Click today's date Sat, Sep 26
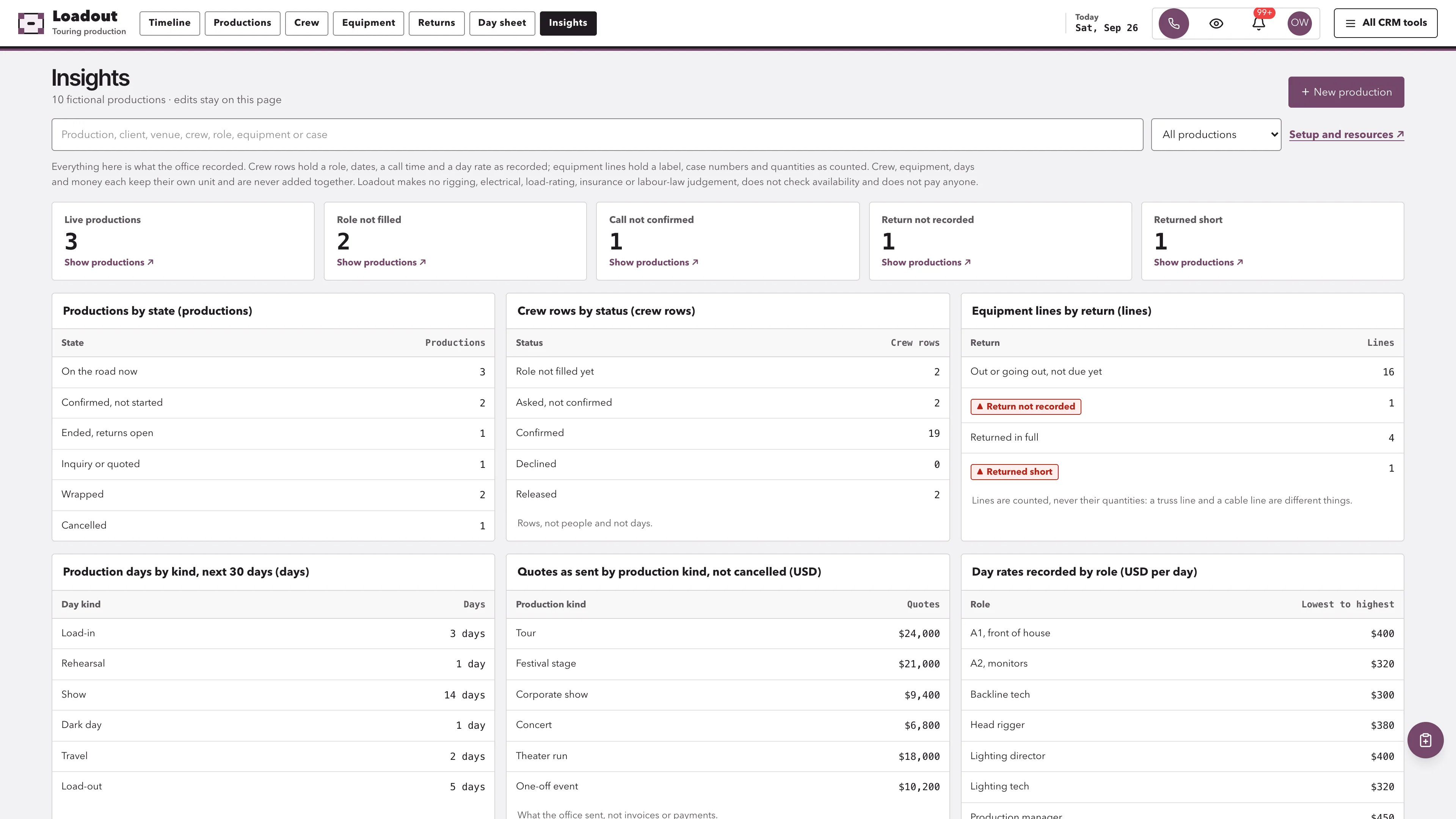Image resolution: width=1456 pixels, height=819 pixels. [1106, 28]
